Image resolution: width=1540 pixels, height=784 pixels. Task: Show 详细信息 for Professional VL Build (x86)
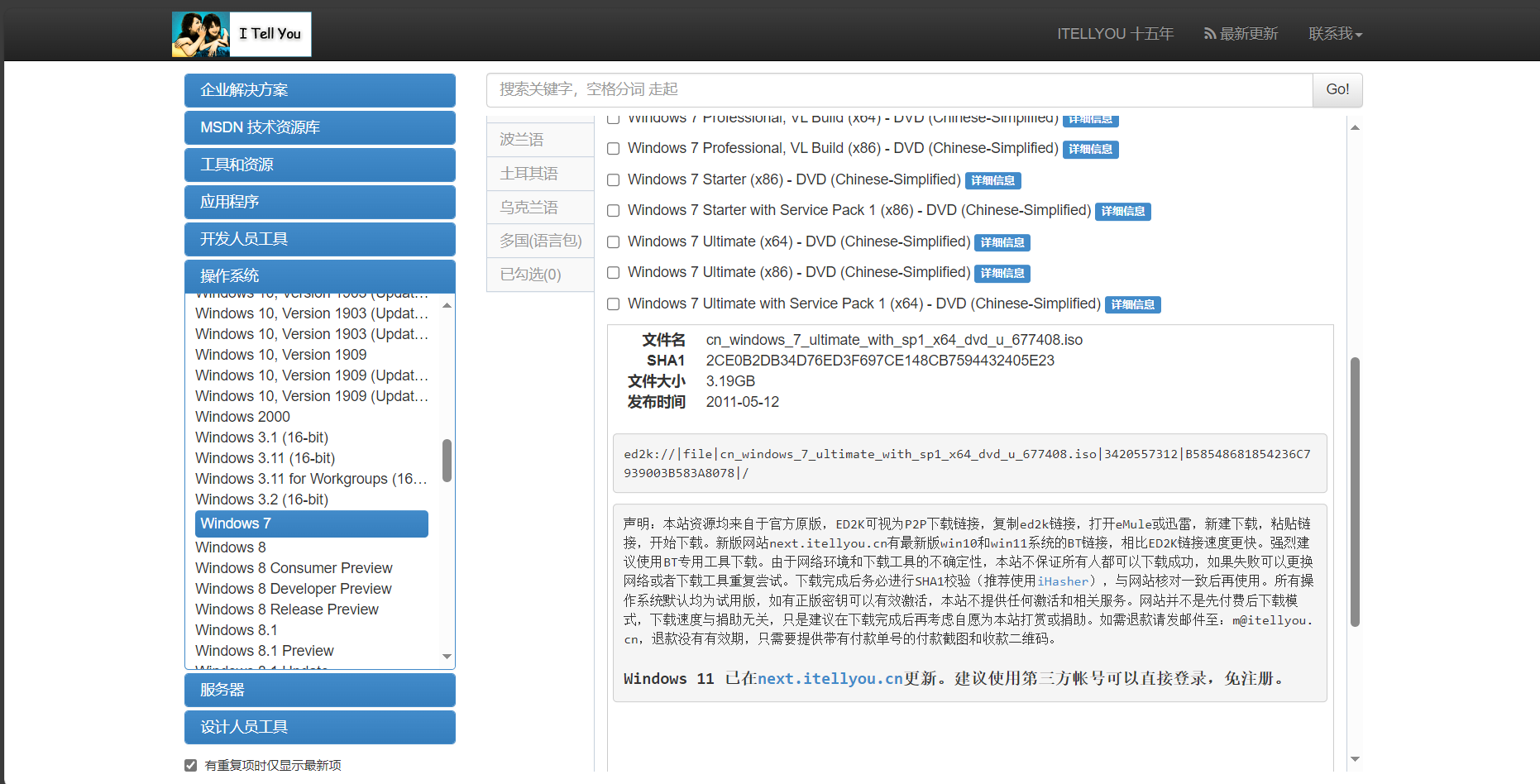click(1090, 150)
